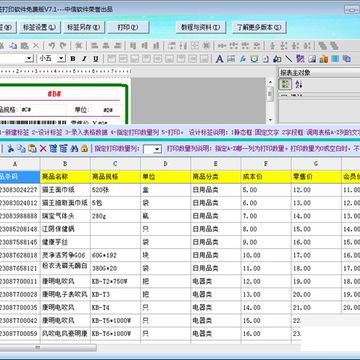Image resolution: width=360 pixels, height=360 pixels.
Task: Select column D header
Action: click(x=166, y=164)
